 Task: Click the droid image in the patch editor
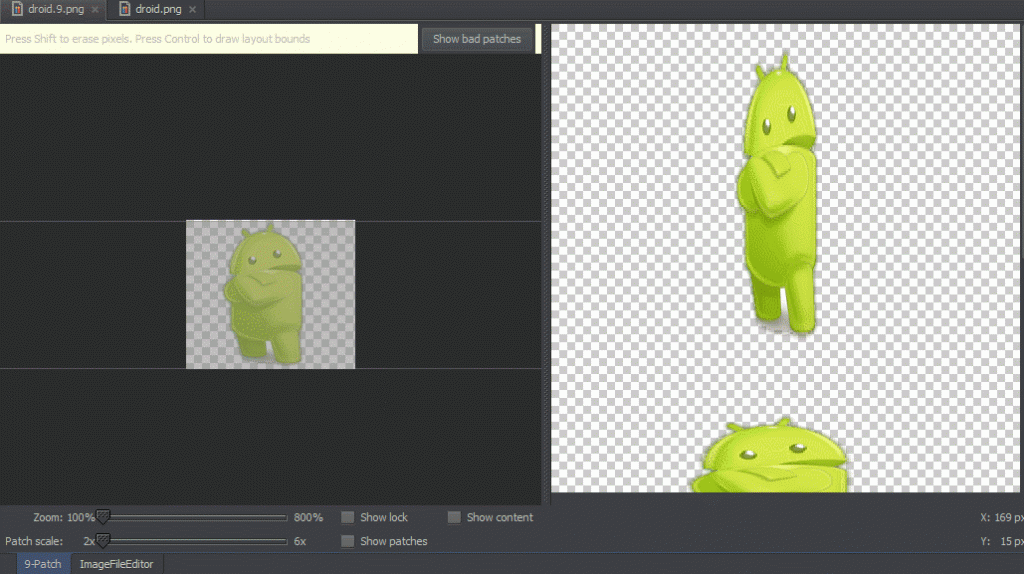[x=270, y=295]
